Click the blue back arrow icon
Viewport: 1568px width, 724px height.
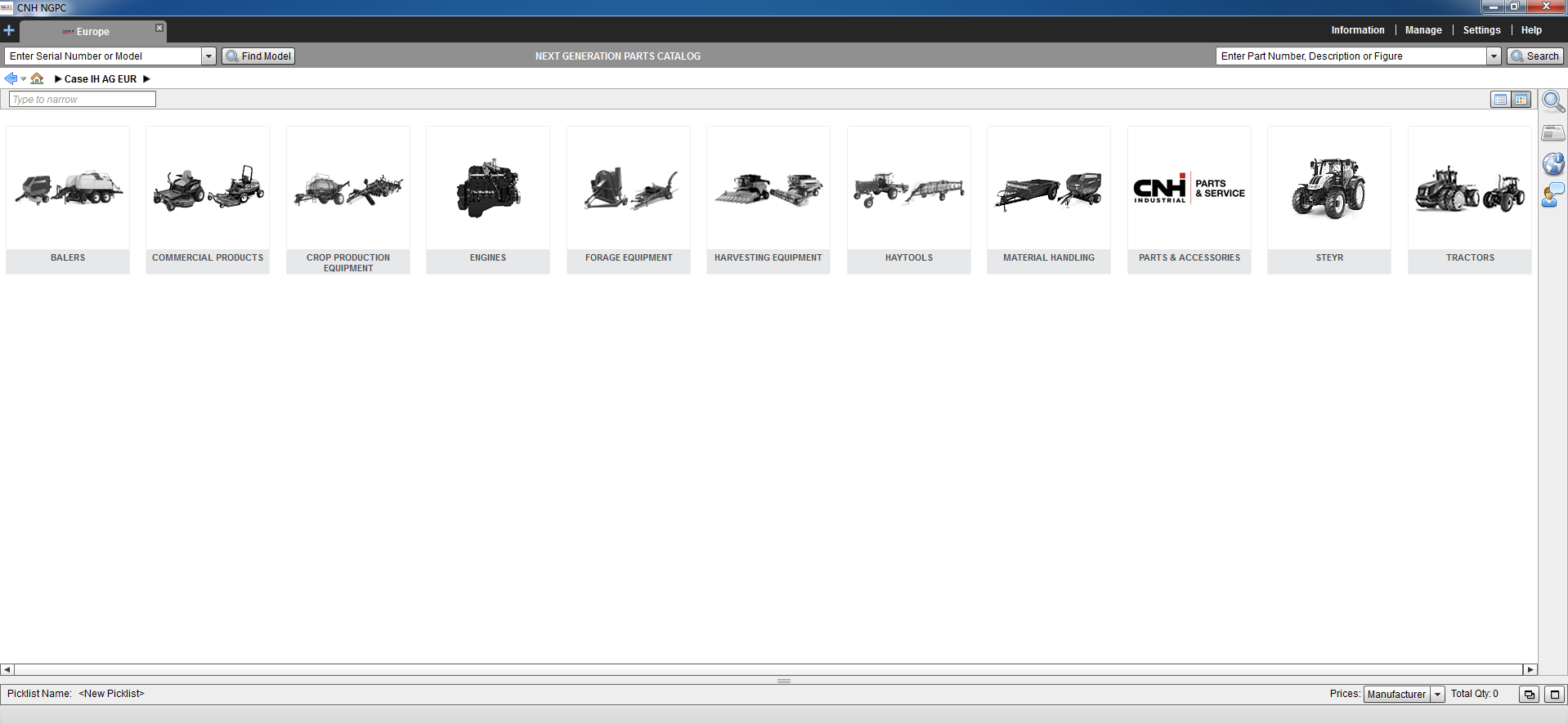11,78
